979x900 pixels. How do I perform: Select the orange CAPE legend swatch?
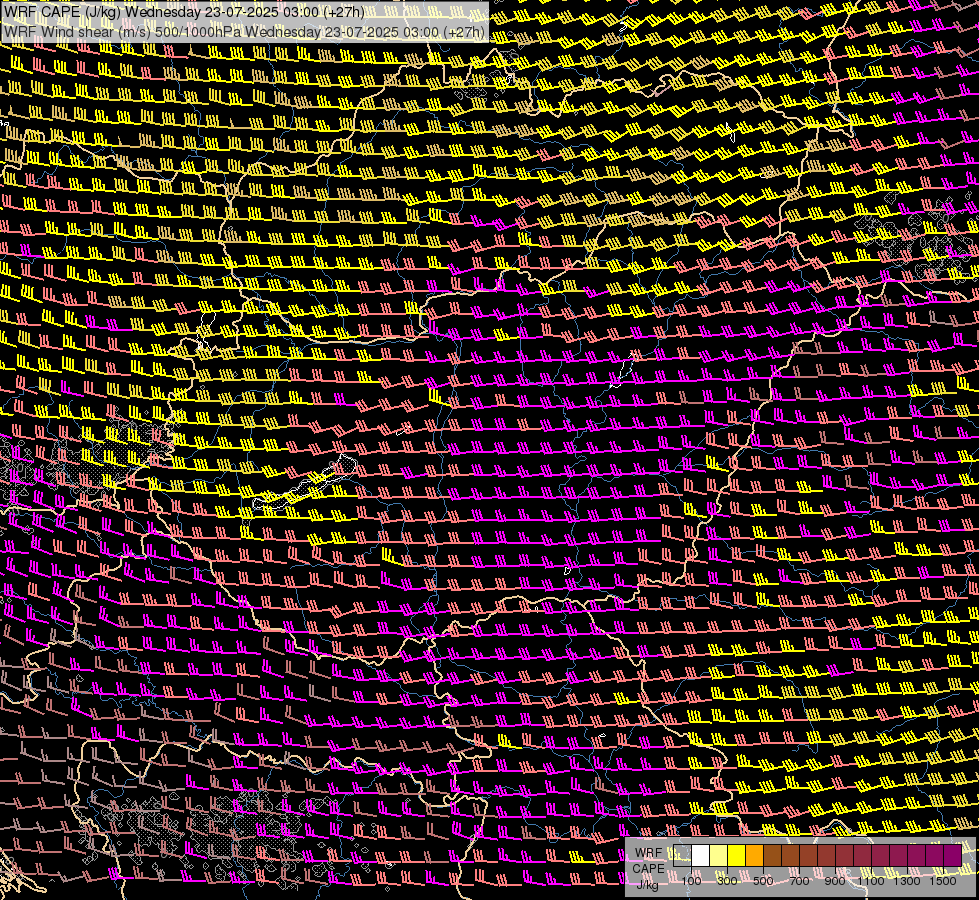click(x=754, y=855)
